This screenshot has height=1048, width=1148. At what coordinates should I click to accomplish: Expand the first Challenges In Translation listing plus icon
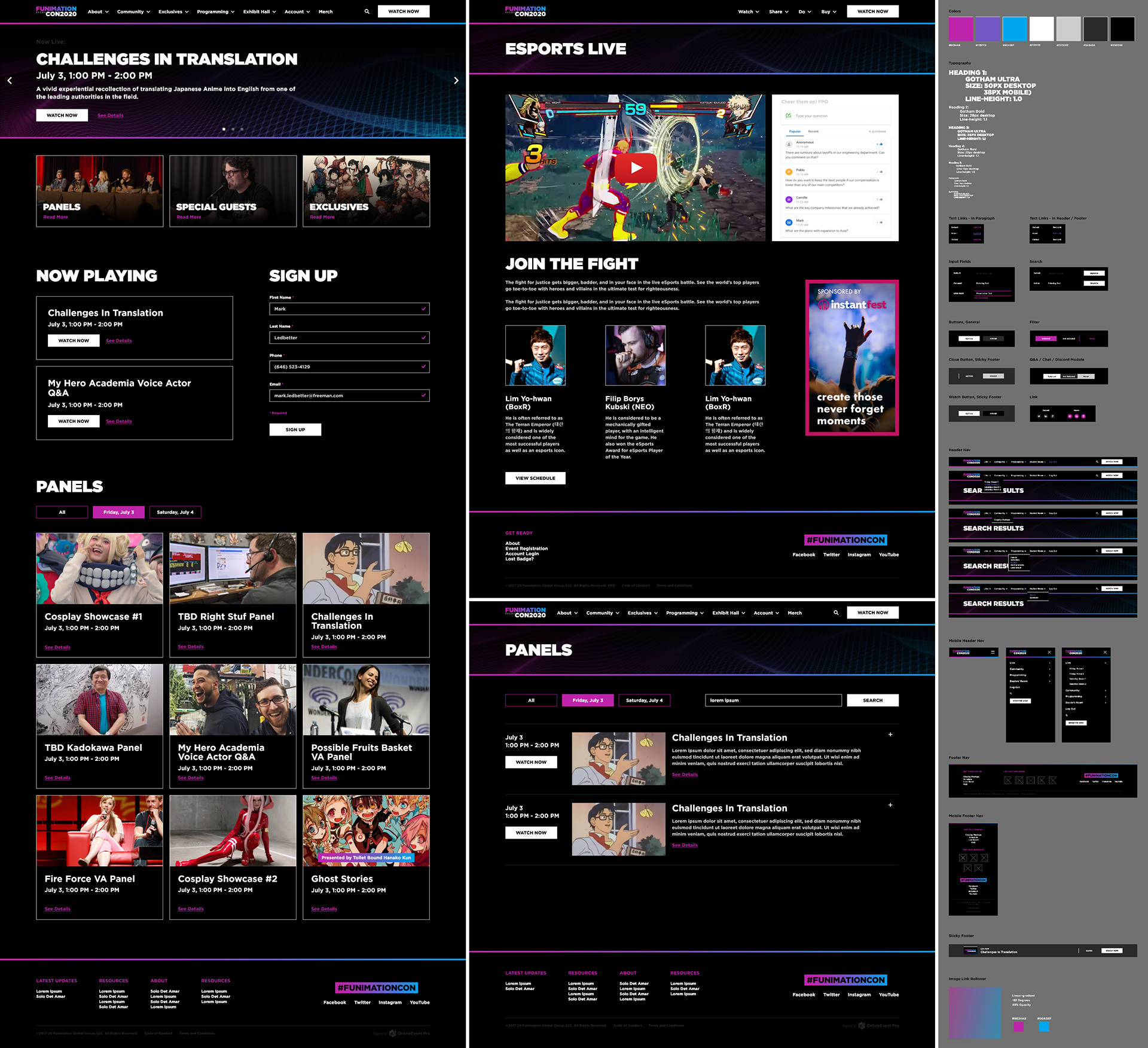coord(890,735)
